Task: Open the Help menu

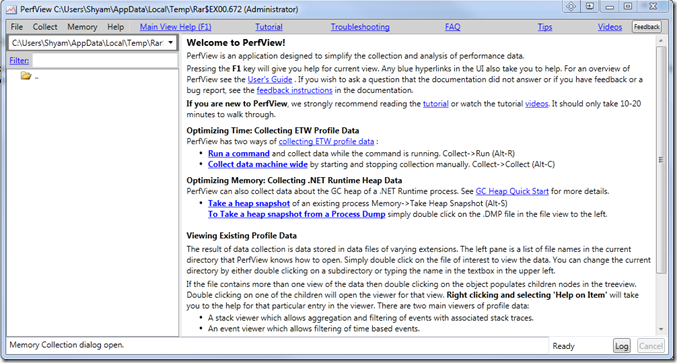Action: coord(115,27)
